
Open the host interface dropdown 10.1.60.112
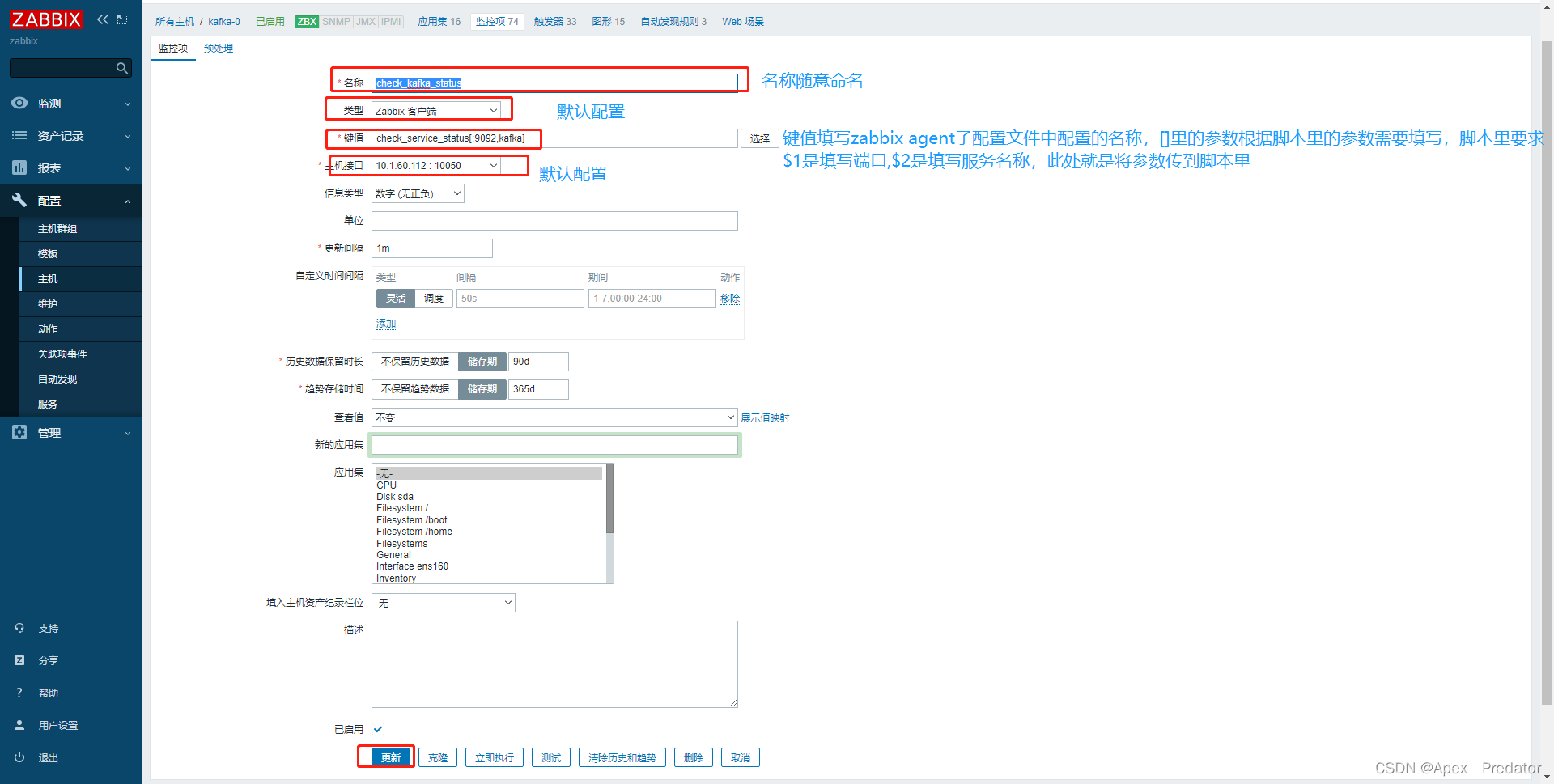tap(436, 166)
